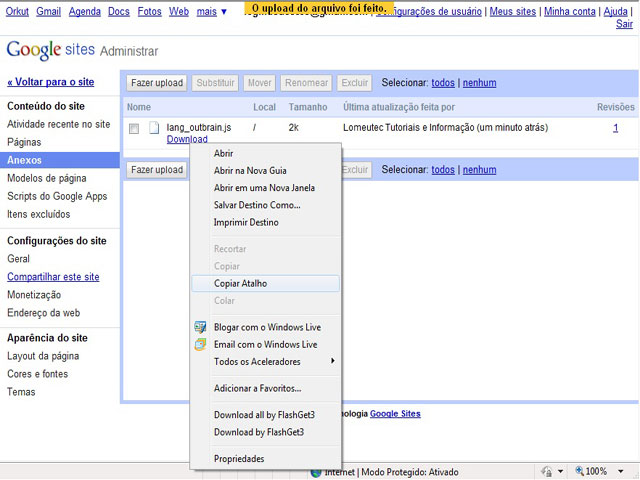Select Download all by FlashGet3
Image resolution: width=640 pixels, height=480 pixels.
pos(265,415)
